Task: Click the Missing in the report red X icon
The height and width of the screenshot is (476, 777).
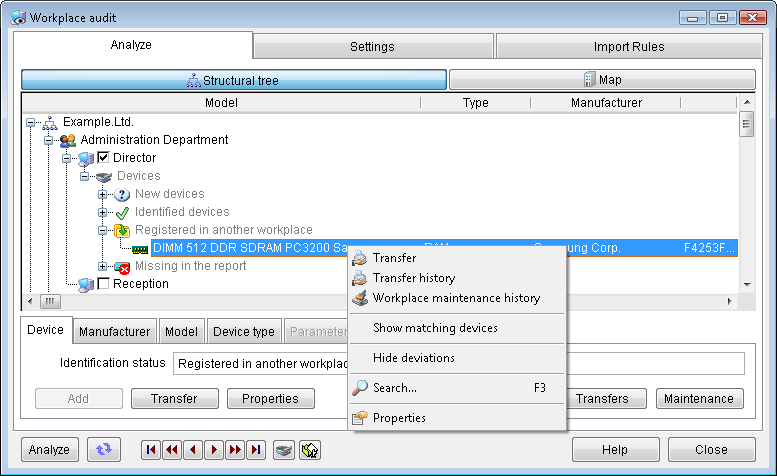Action: [x=122, y=267]
